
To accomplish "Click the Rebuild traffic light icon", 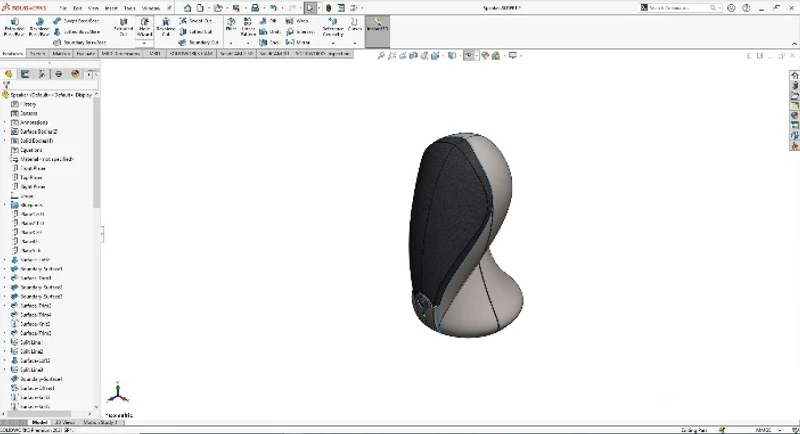I will [x=329, y=8].
